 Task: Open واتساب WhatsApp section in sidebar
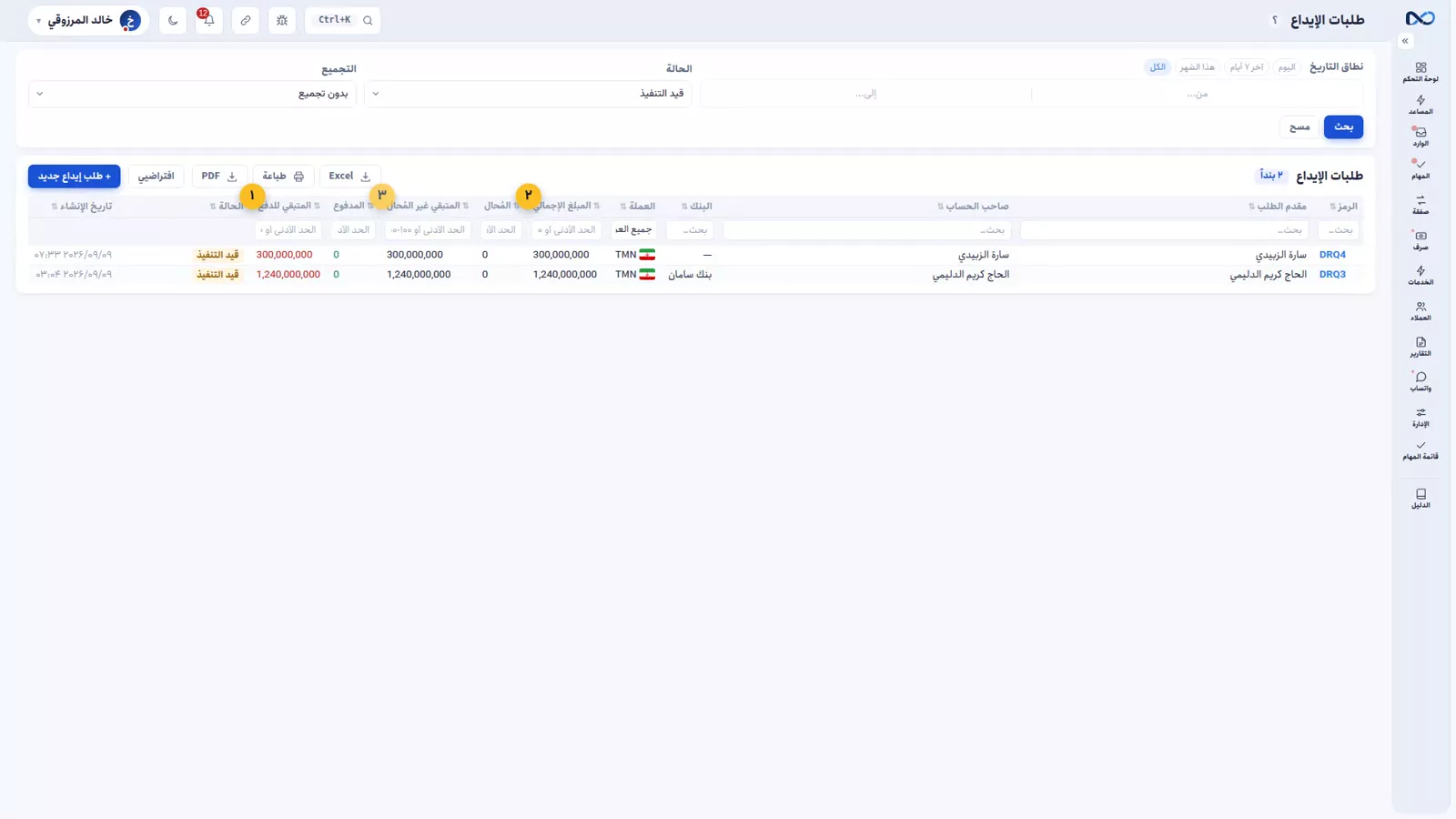pyautogui.click(x=1421, y=381)
